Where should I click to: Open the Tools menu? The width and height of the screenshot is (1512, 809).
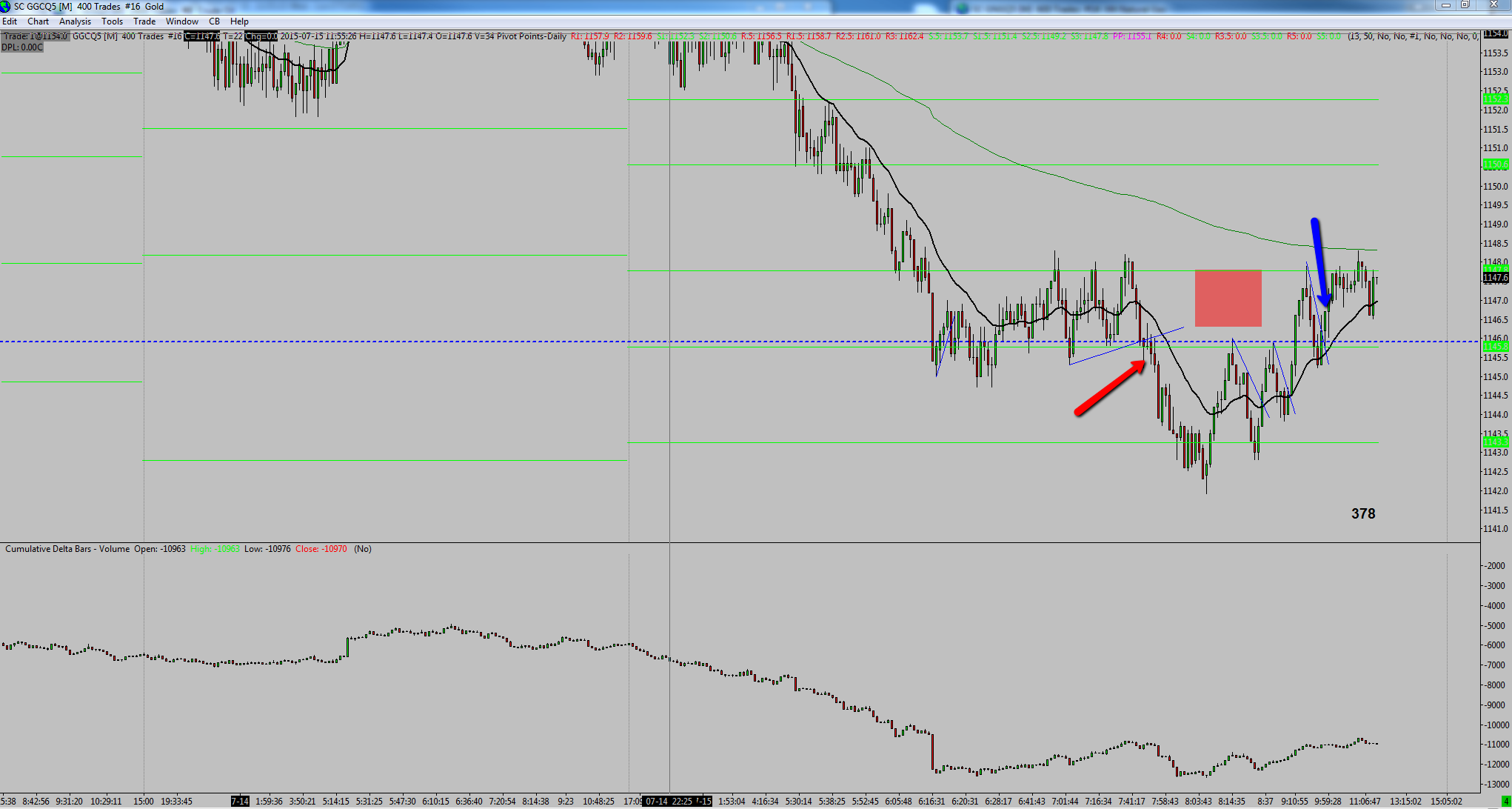point(112,21)
